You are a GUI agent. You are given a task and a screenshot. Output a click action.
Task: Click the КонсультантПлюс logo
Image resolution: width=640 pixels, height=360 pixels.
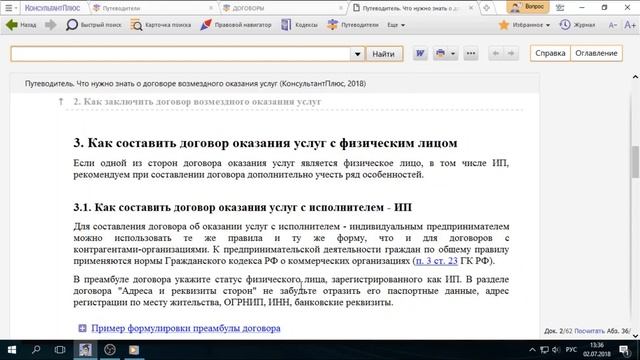click(52, 8)
